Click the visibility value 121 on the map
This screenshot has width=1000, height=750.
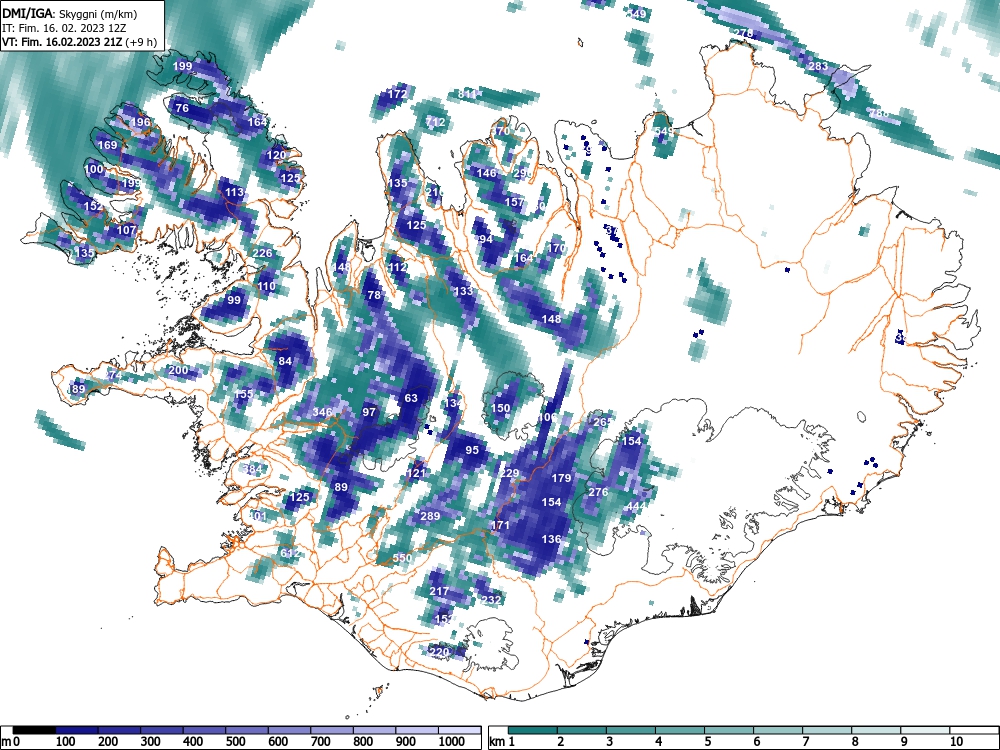(416, 473)
